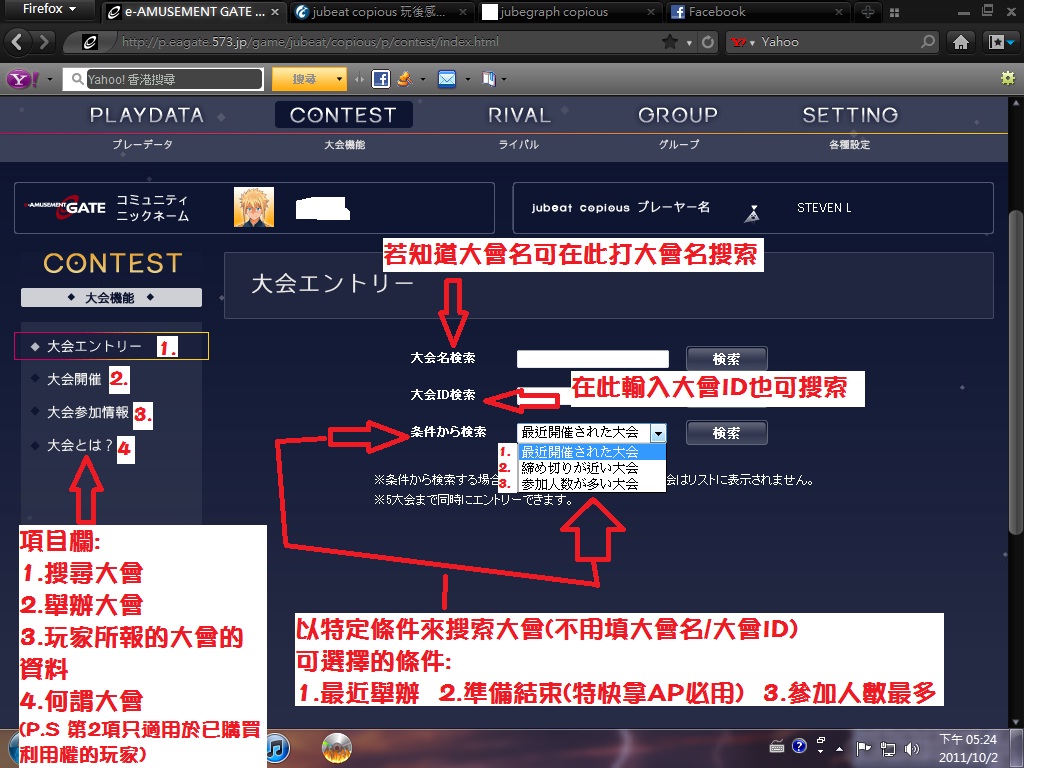Open 大会開催 in the sidebar
The height and width of the screenshot is (768, 1040).
click(x=74, y=379)
